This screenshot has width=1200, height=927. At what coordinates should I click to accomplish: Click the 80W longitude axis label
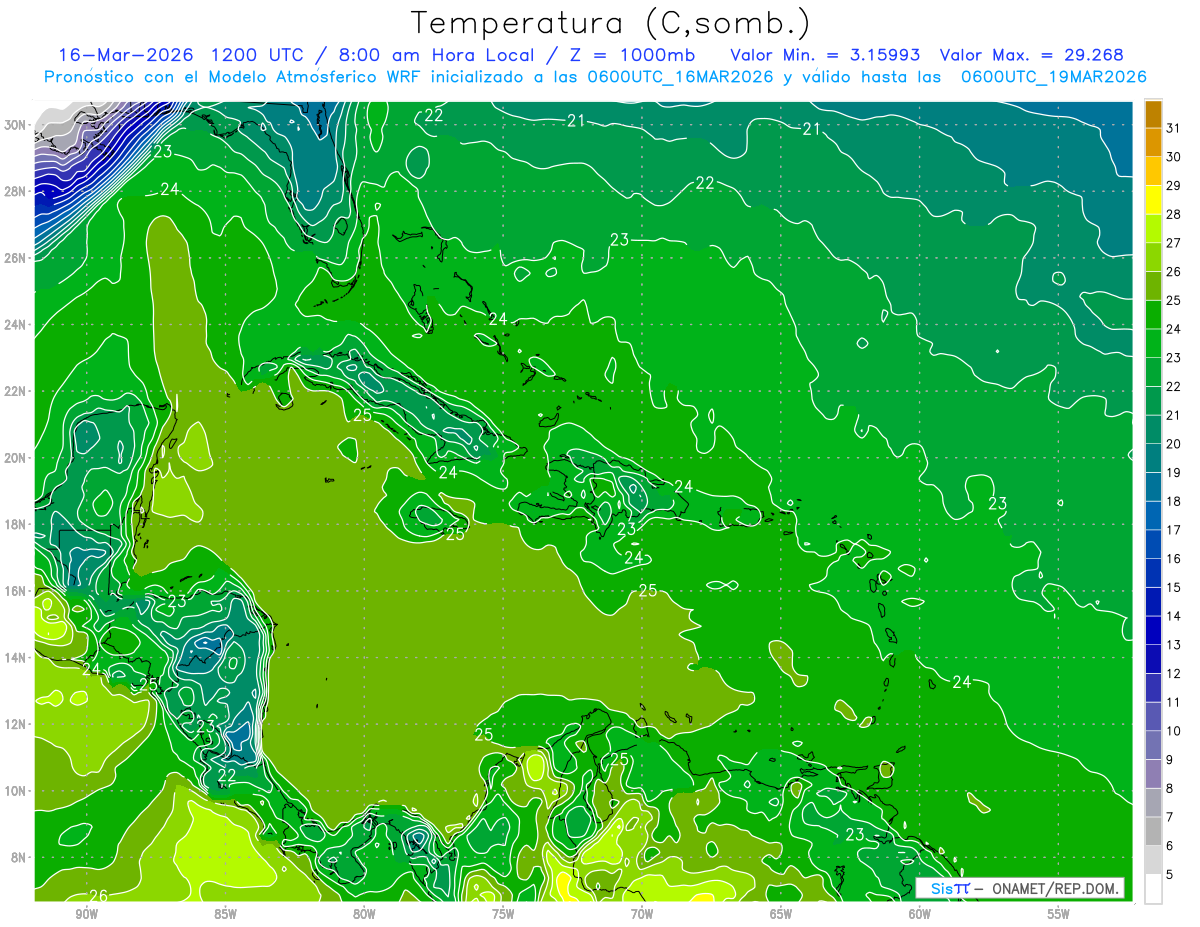(364, 914)
